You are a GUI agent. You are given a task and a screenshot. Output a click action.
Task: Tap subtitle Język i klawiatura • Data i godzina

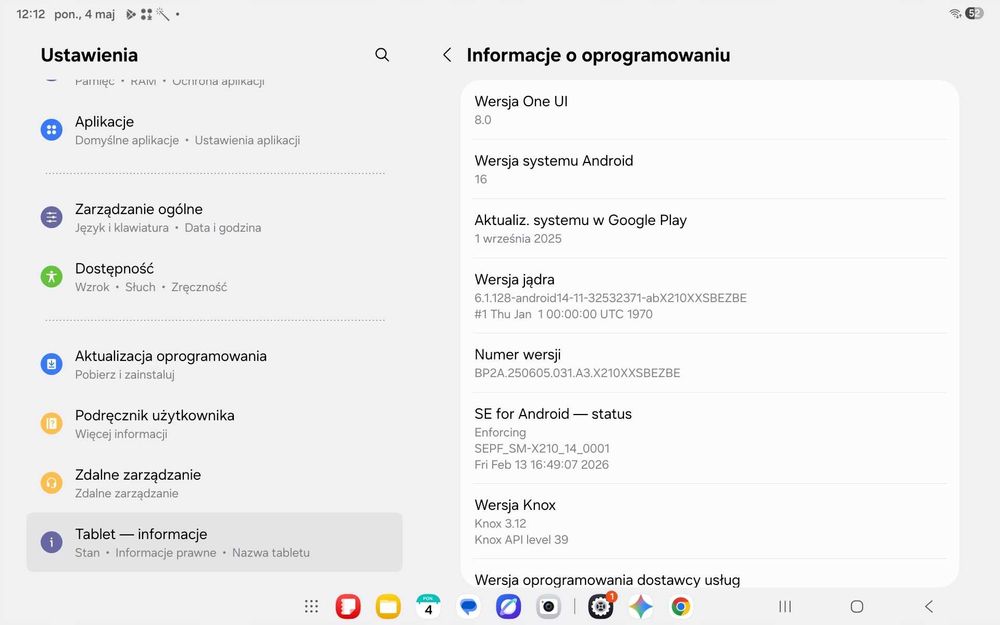[x=168, y=228]
